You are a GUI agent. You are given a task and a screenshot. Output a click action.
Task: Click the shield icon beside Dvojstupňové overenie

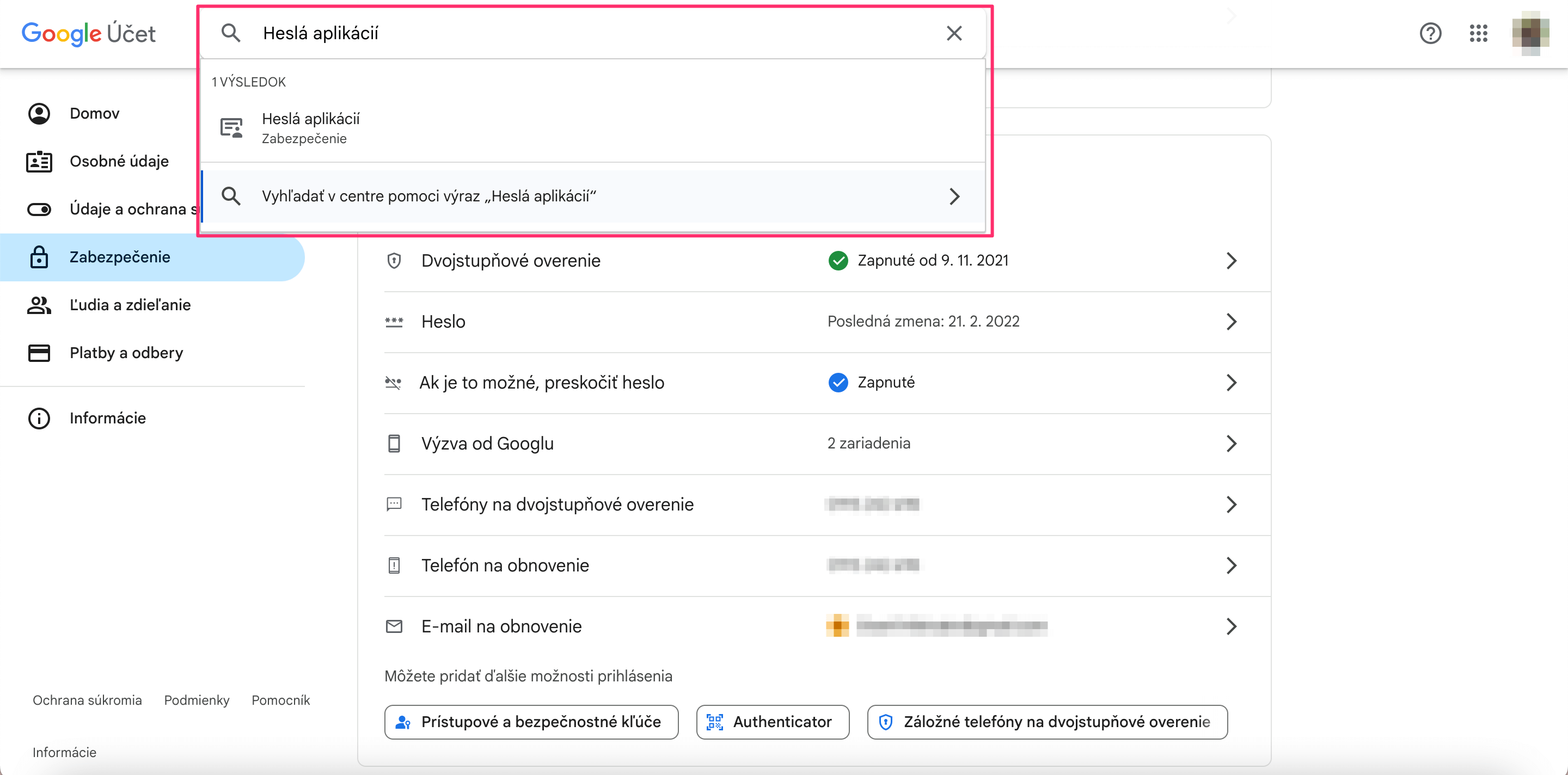pyautogui.click(x=394, y=260)
